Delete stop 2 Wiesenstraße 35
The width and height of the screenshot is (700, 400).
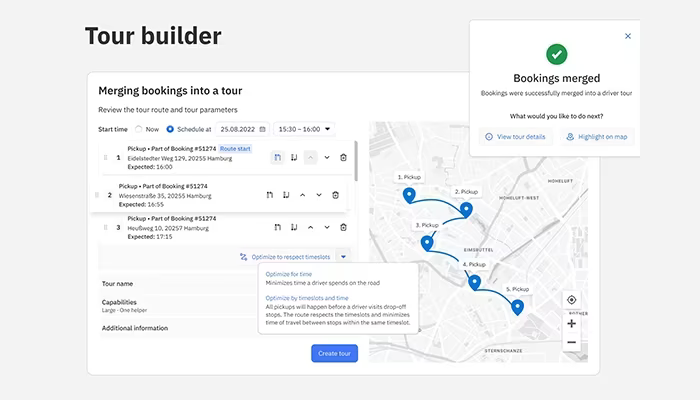335,195
